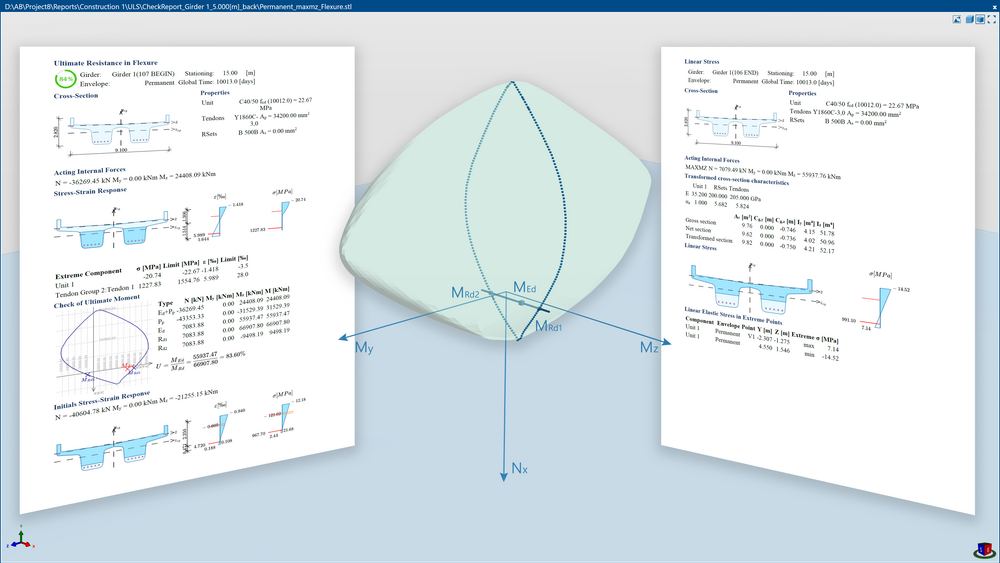Click the save-image icon in the top-right toolbar
The height and width of the screenshot is (563, 1000).
click(x=956, y=19)
